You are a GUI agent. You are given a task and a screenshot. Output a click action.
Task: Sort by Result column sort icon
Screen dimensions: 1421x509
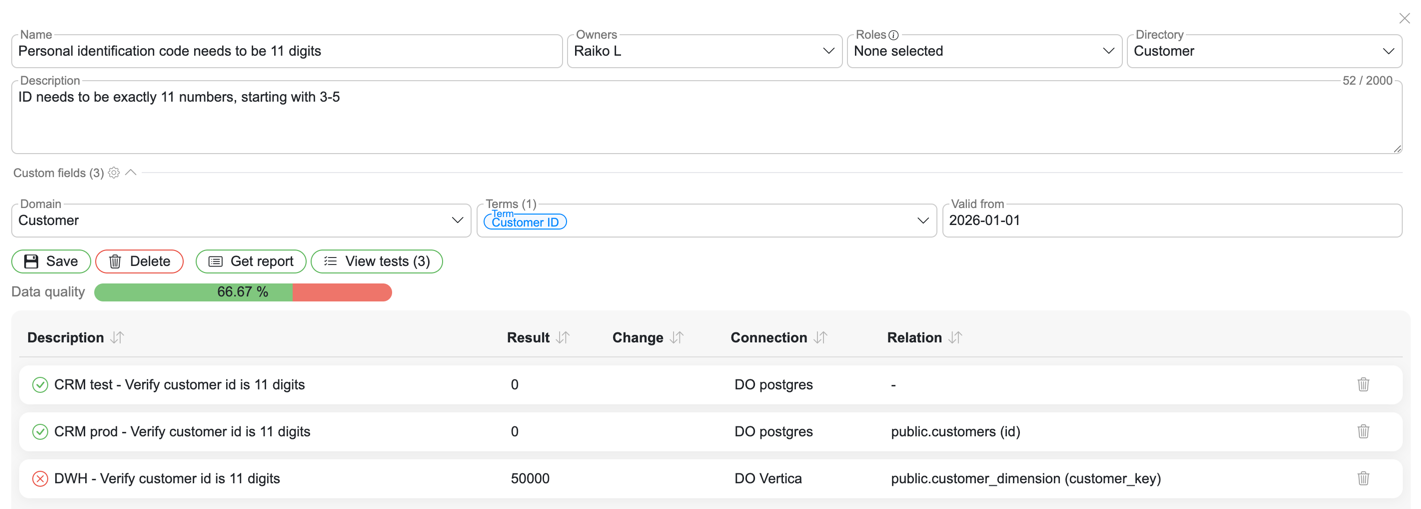(x=563, y=338)
